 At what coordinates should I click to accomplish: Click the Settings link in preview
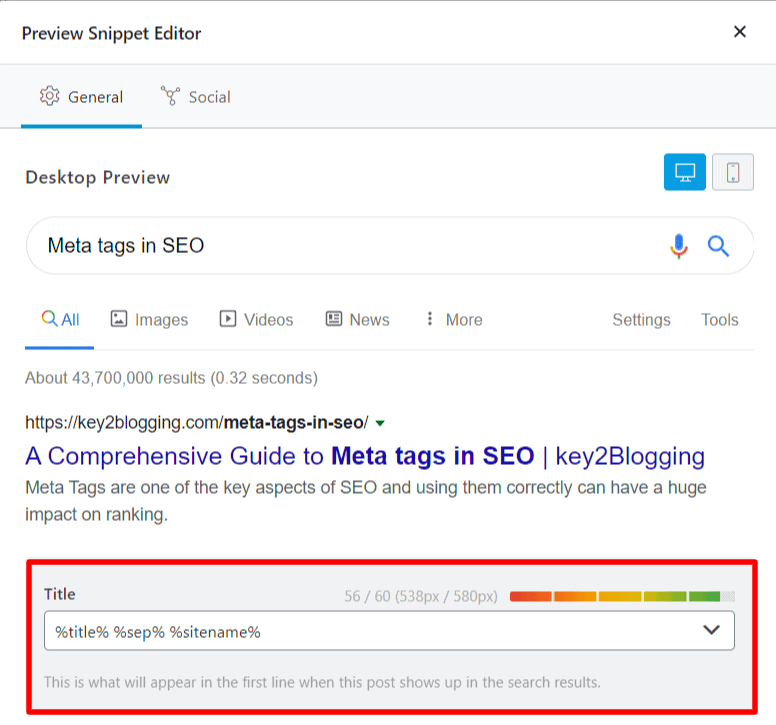[x=641, y=320]
